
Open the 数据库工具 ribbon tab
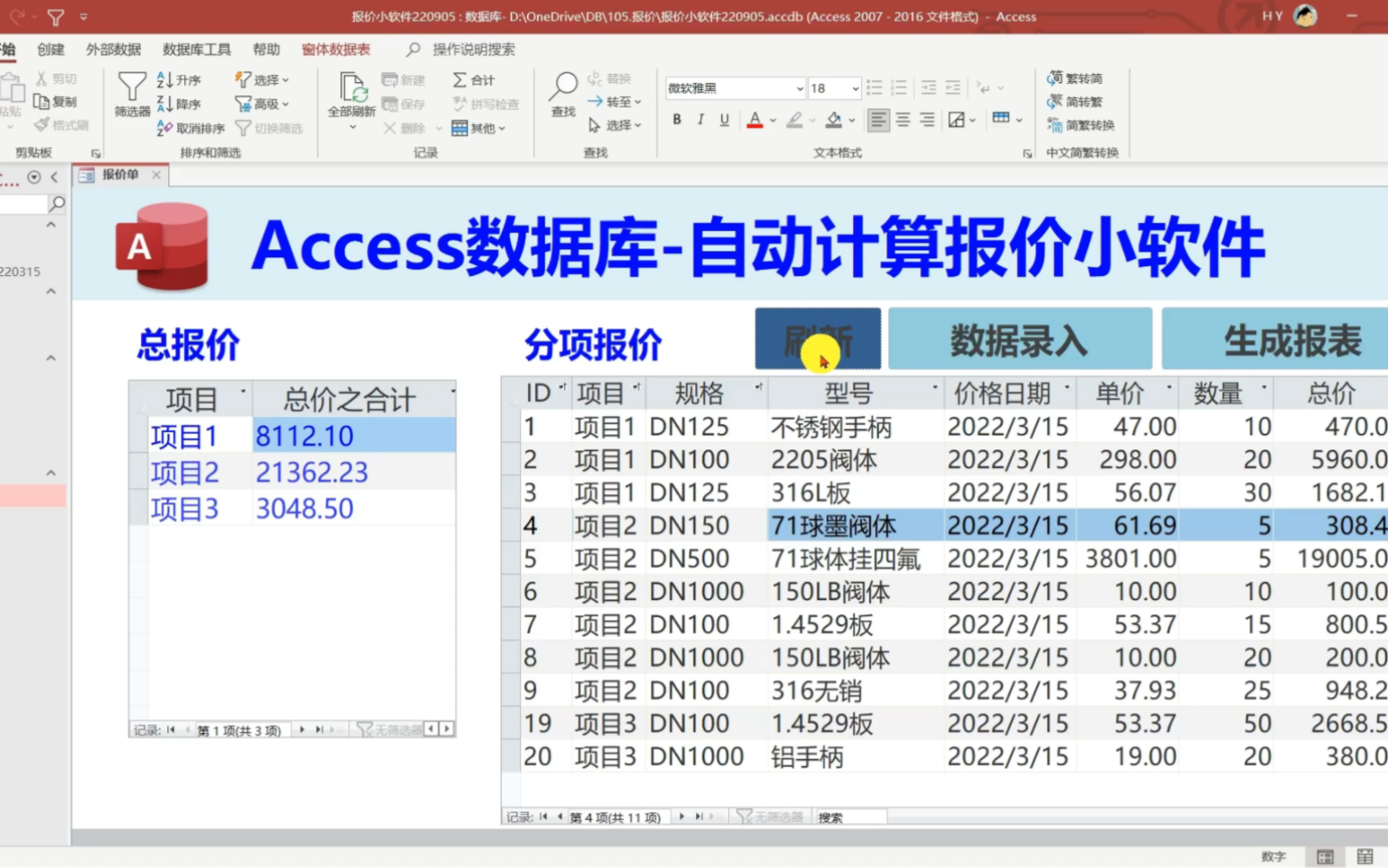coord(197,49)
